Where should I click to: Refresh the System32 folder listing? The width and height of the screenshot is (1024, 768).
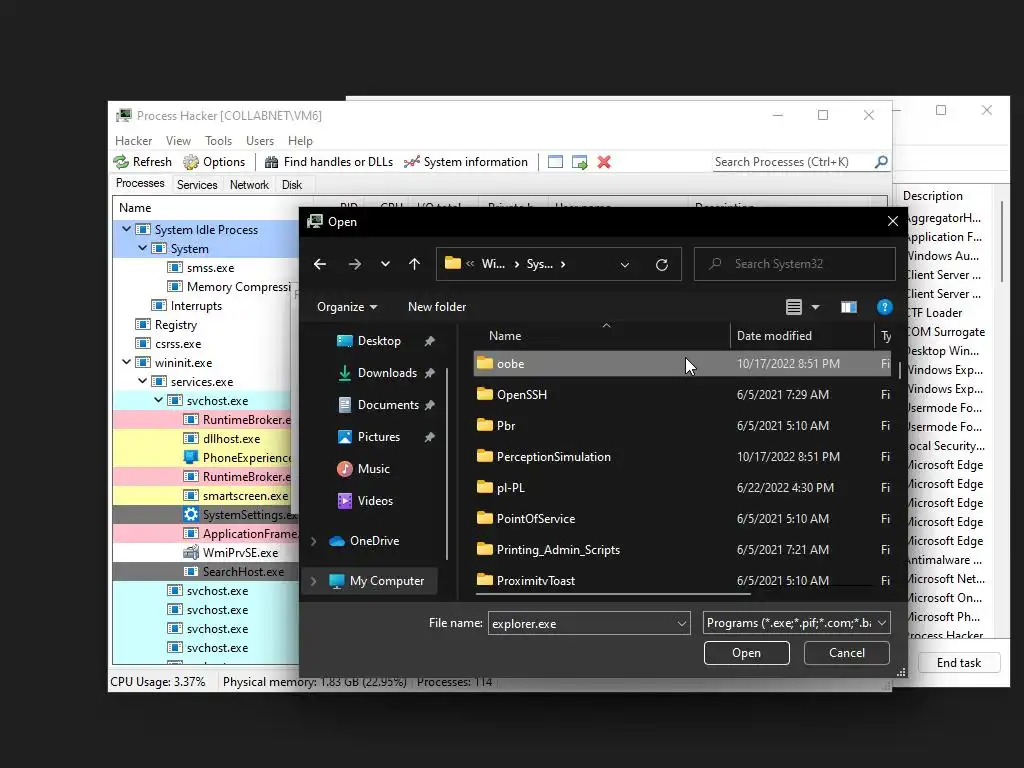pyautogui.click(x=662, y=264)
